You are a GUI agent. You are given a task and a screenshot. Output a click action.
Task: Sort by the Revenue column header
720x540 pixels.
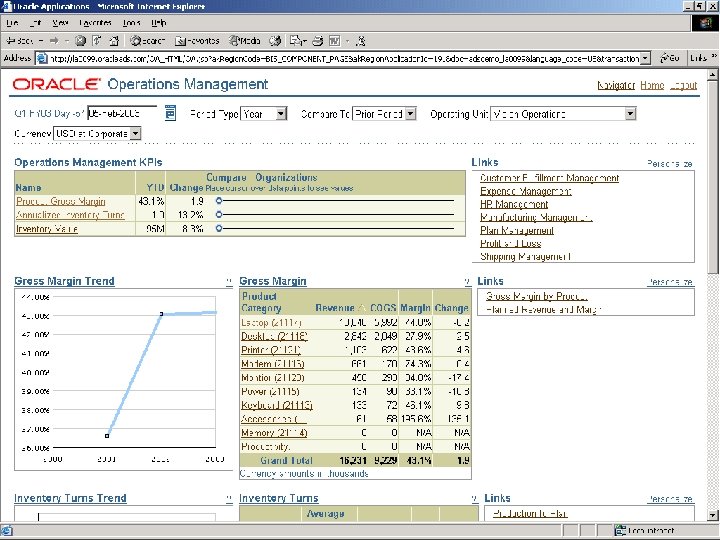pos(335,308)
